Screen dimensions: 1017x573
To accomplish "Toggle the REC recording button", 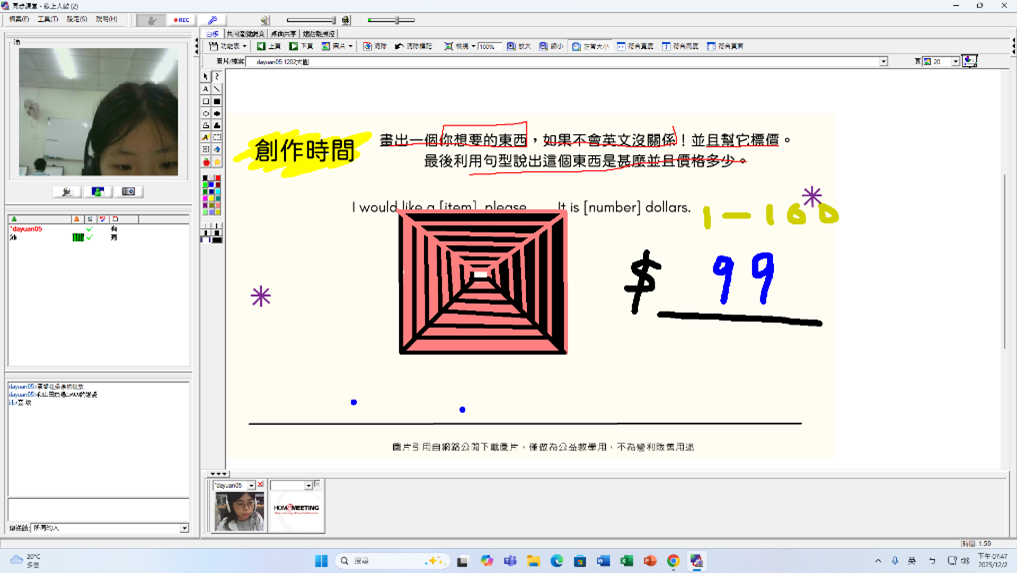I will 181,20.
